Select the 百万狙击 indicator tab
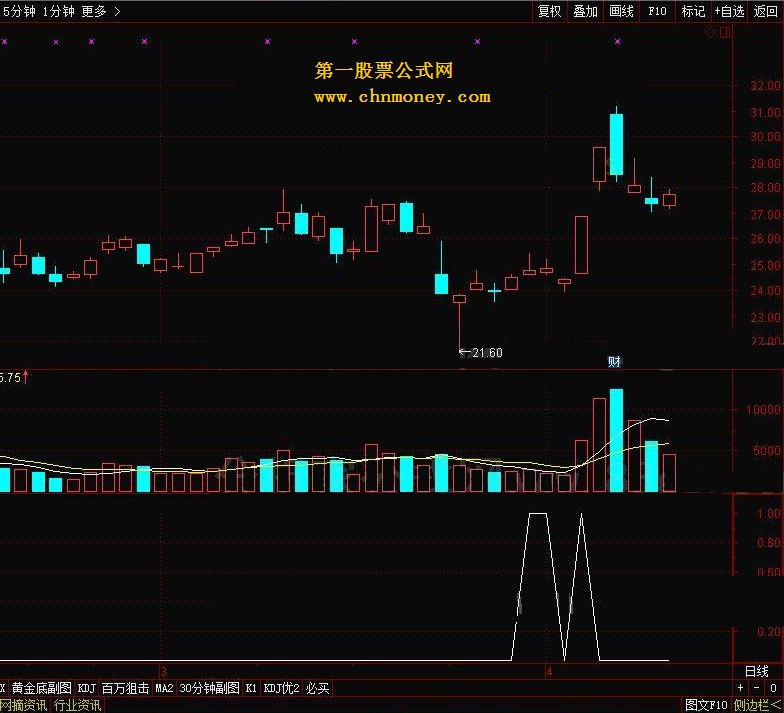Image resolution: width=784 pixels, height=713 pixels. tap(125, 688)
